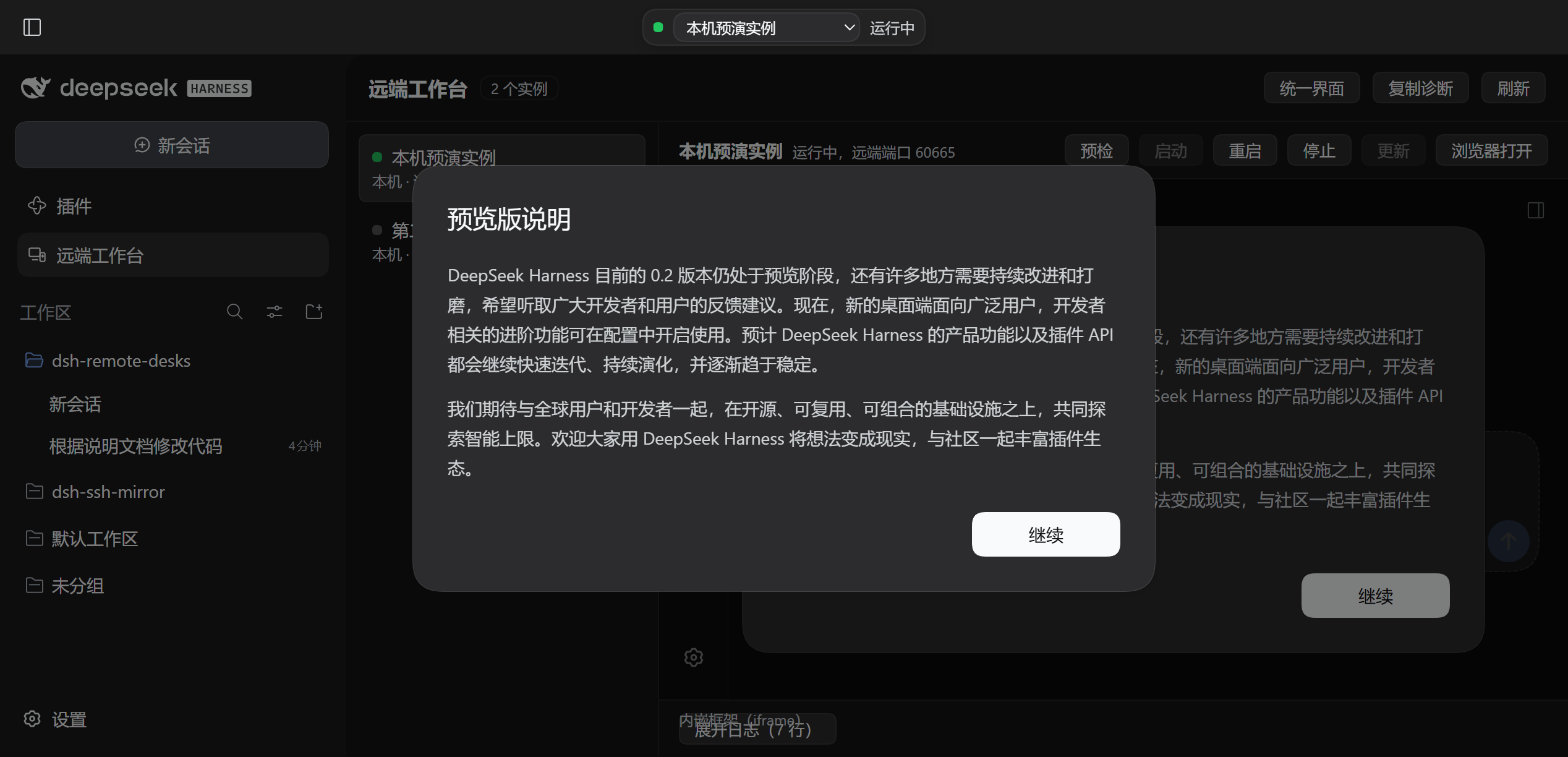Click the 更新 button
The width and height of the screenshot is (1568, 757).
tap(1393, 150)
